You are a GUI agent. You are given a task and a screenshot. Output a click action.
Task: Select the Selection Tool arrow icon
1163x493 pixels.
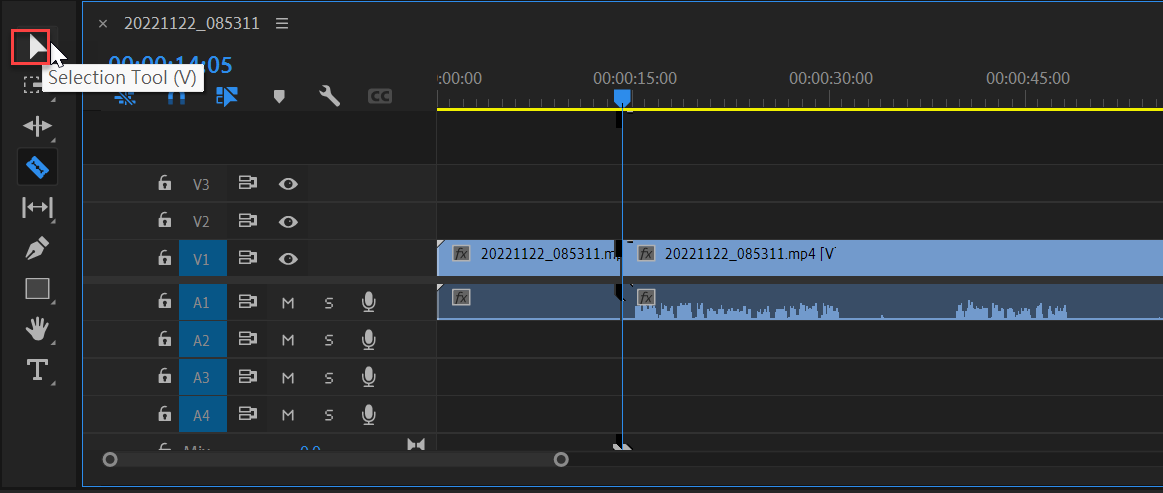click(36, 47)
